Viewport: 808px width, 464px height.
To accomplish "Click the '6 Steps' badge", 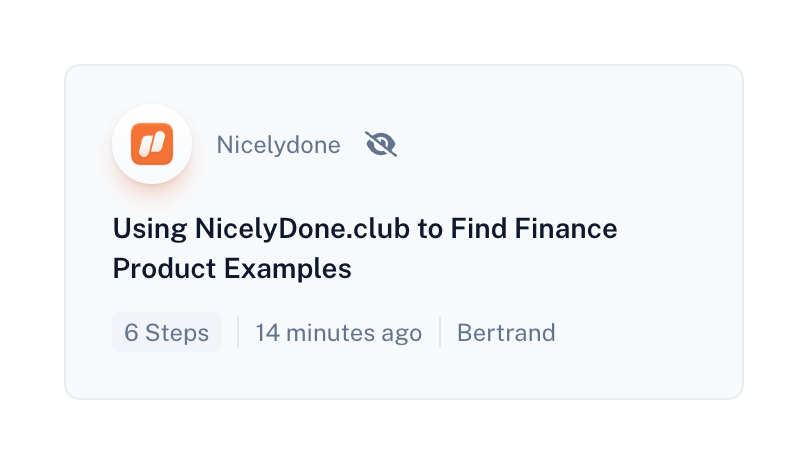I will pos(166,333).
